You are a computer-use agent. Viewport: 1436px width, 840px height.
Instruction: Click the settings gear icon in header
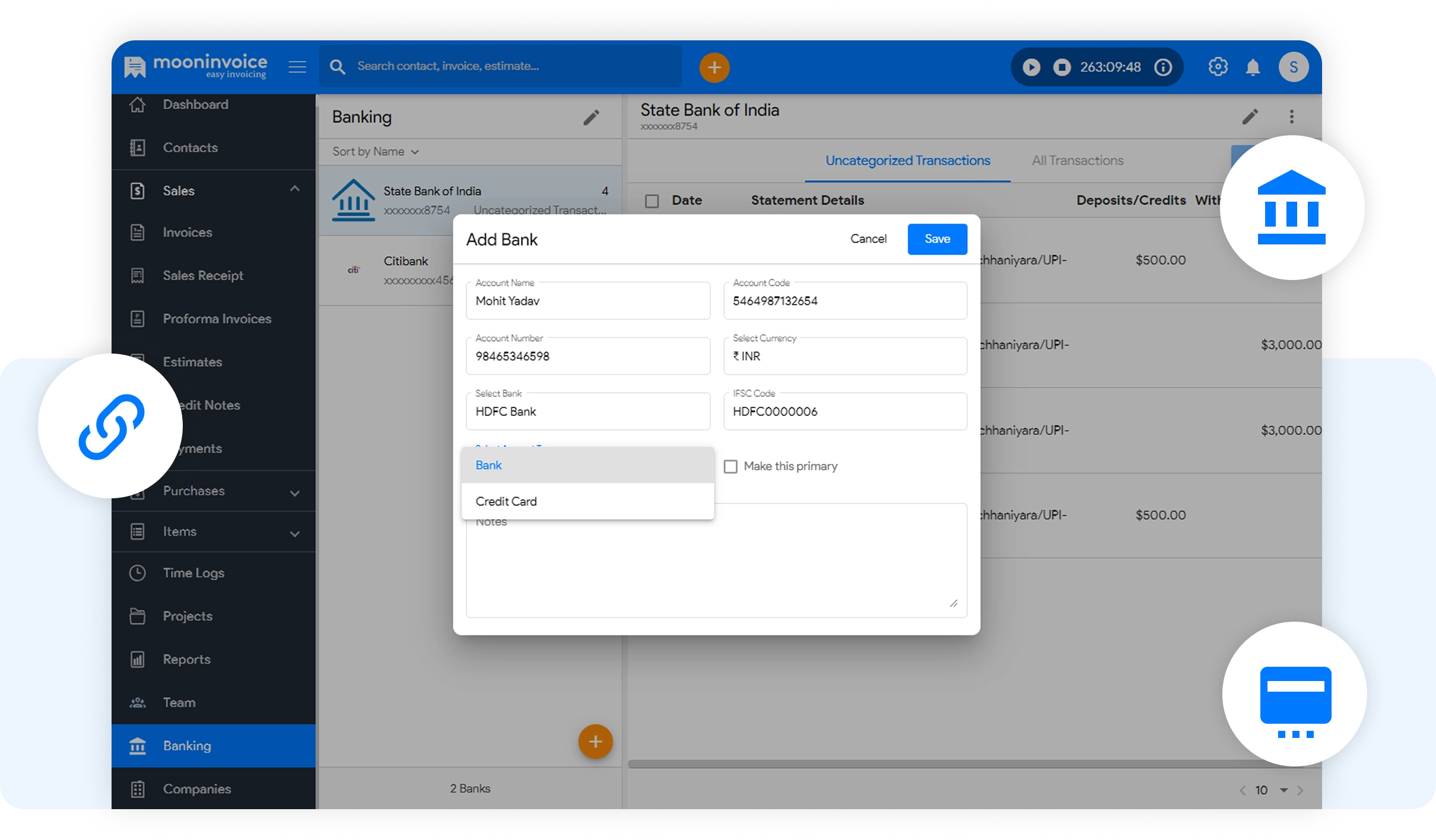(1218, 66)
